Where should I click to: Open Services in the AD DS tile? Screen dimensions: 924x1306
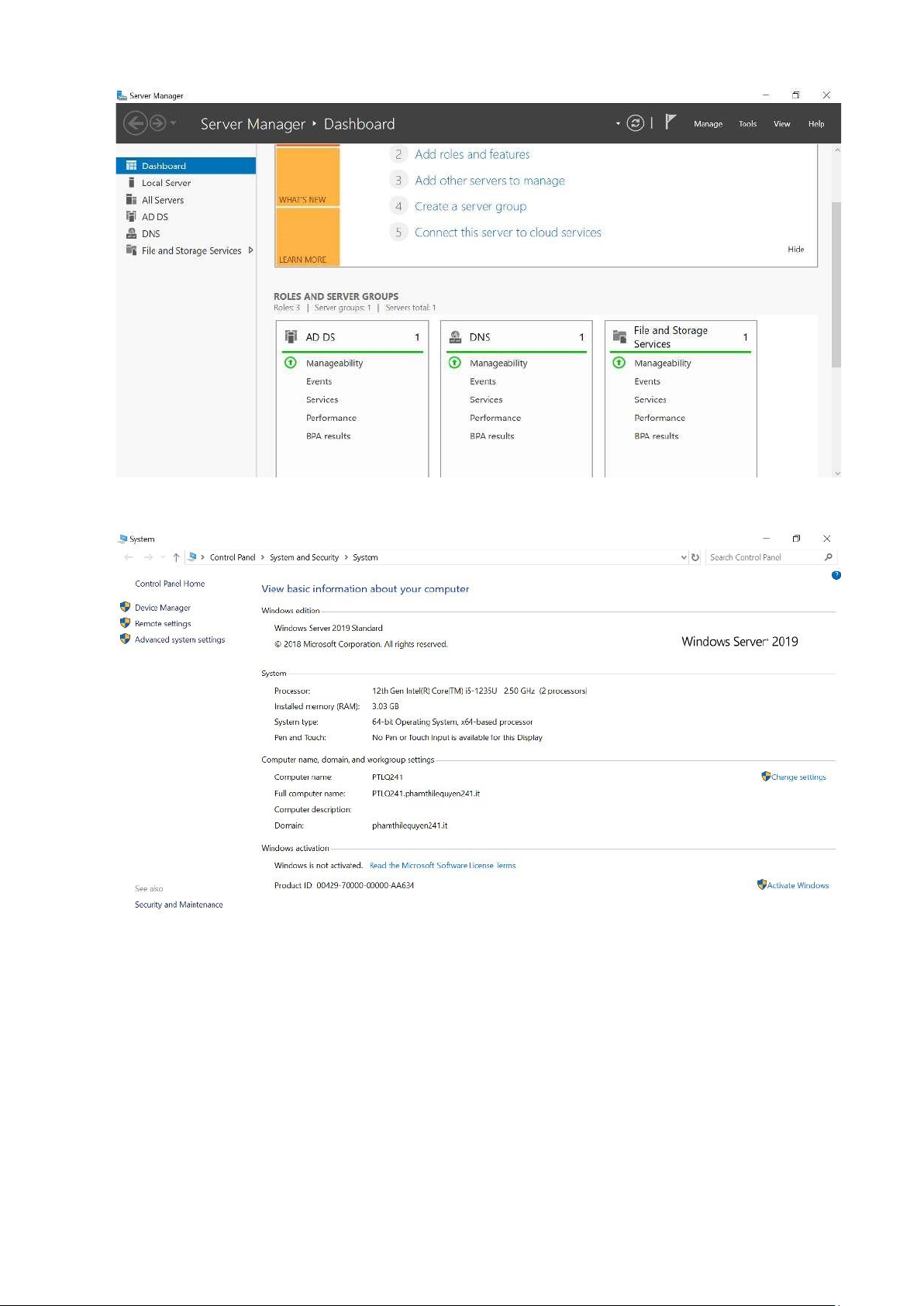click(x=322, y=400)
